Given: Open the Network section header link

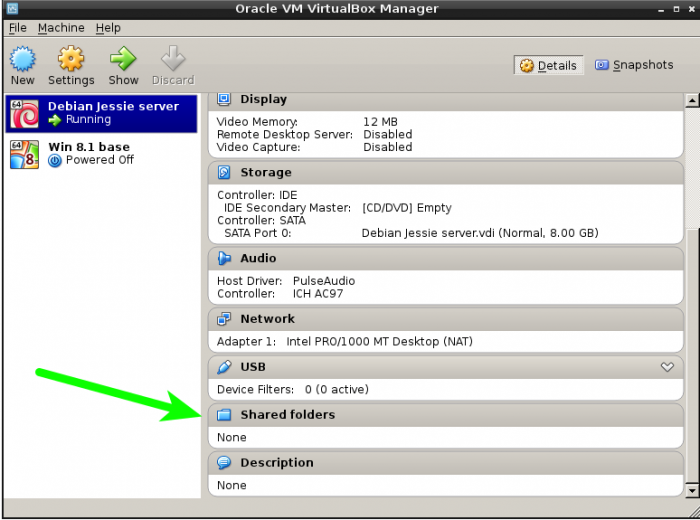Looking at the screenshot, I should (x=267, y=319).
